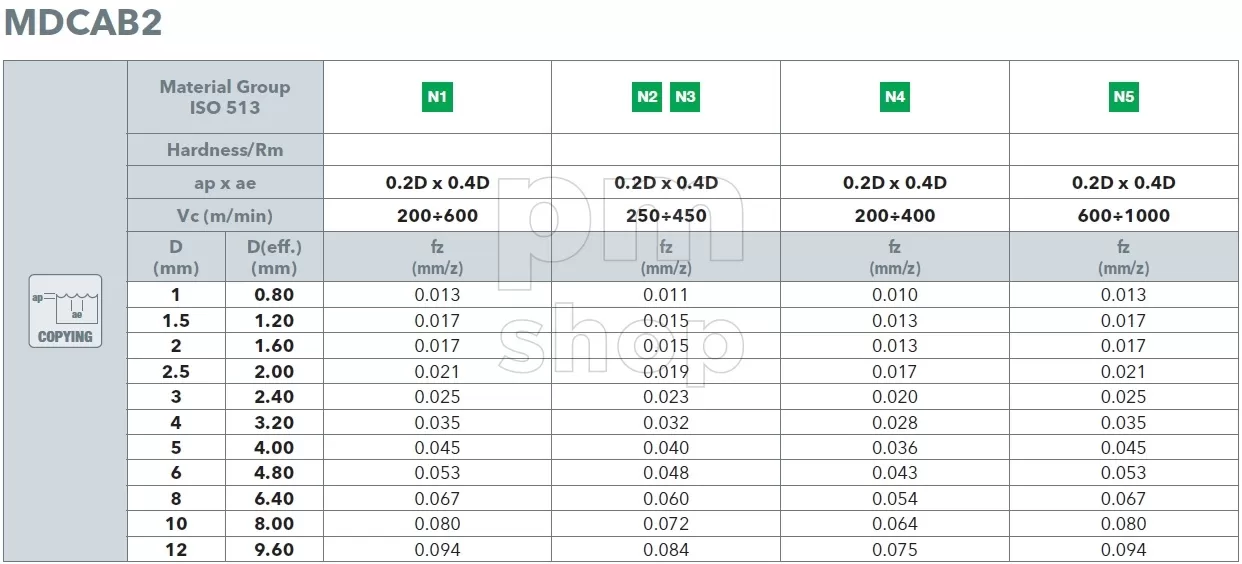Screen dimensions: 1242x564
Task: Click the 'Hardness/Rm' row label
Action: coord(225,150)
